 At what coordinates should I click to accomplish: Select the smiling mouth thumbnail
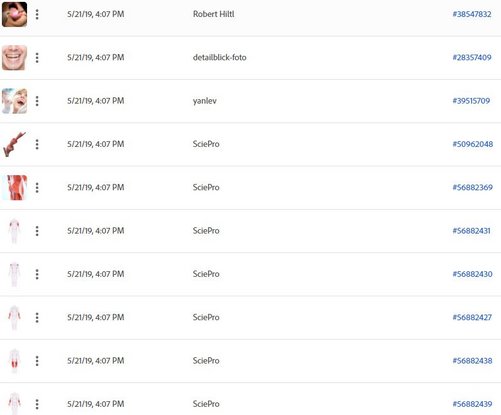[14, 58]
